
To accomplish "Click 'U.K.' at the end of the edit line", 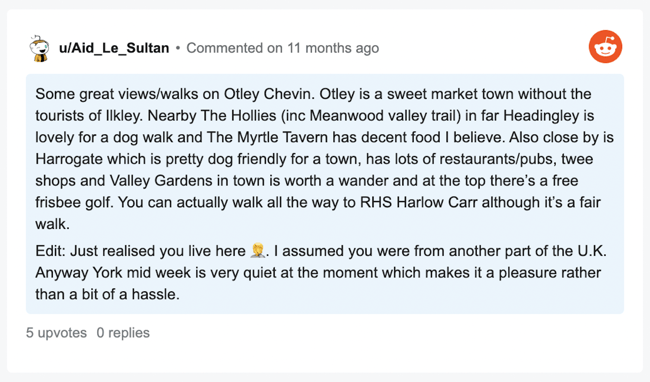I will click(x=592, y=251).
